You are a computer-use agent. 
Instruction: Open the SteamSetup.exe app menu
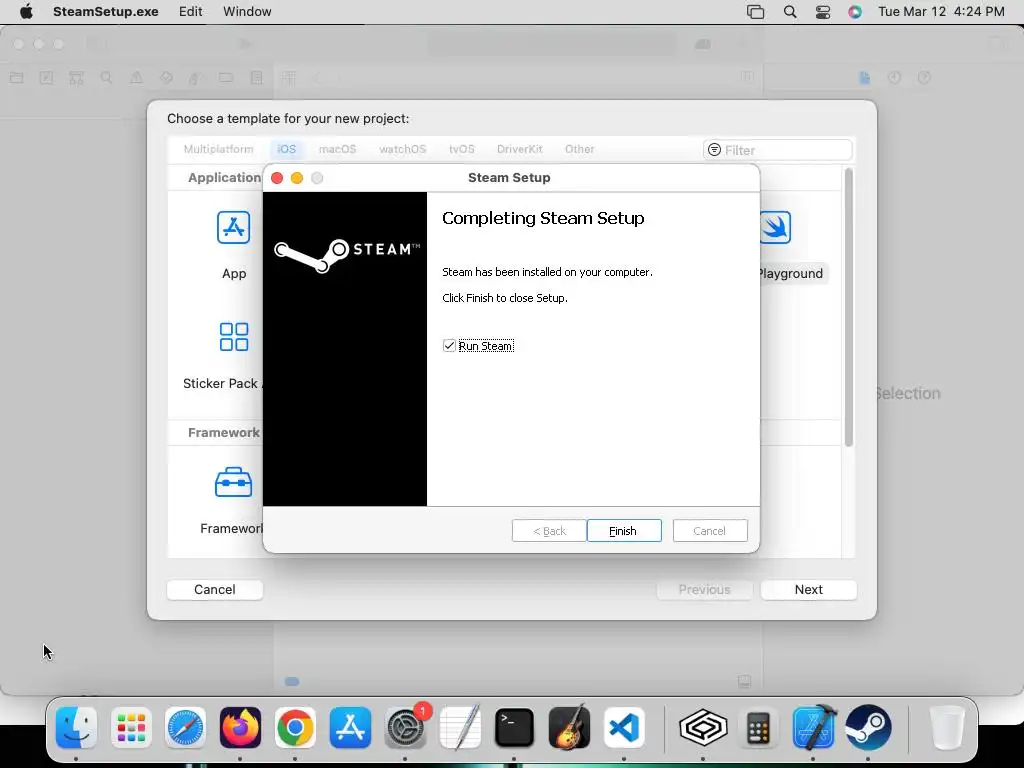tap(106, 12)
